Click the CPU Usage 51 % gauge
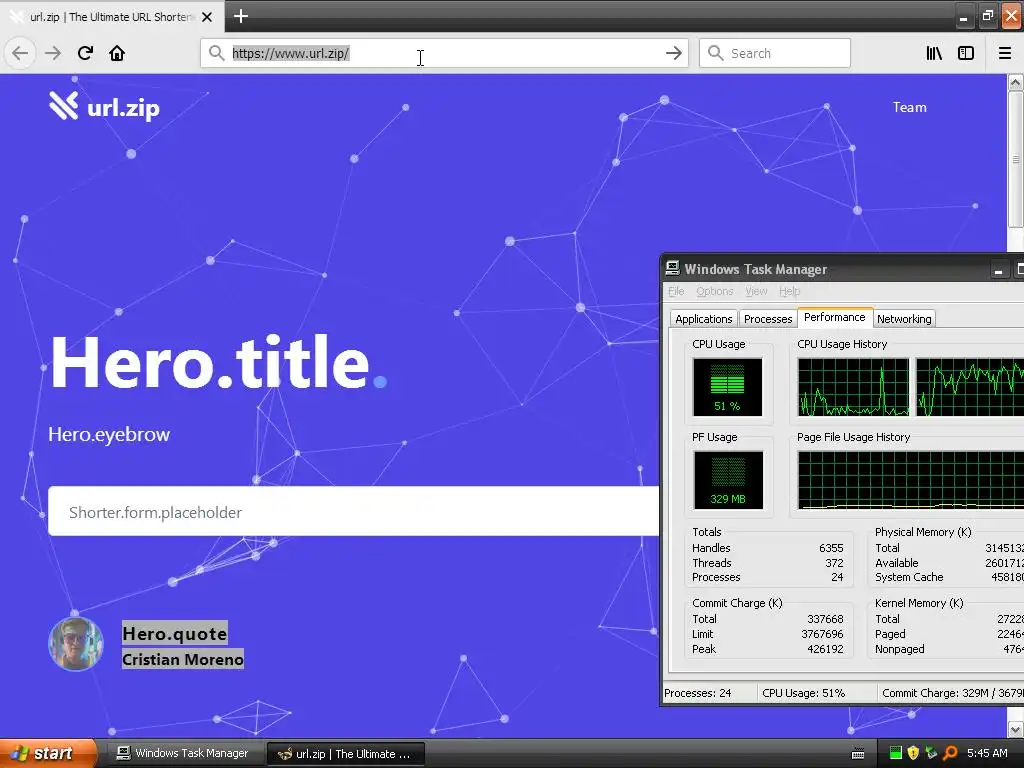Viewport: 1024px width, 768px height. pyautogui.click(x=727, y=387)
